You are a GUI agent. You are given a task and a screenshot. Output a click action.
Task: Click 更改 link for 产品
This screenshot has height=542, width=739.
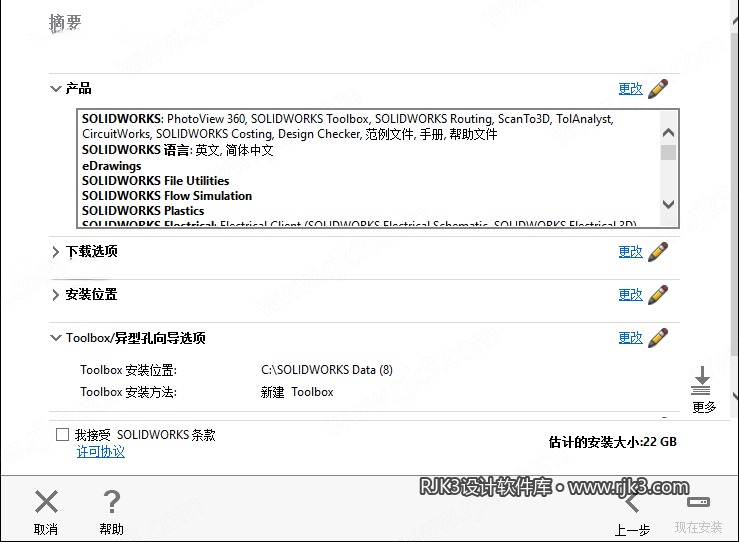point(631,89)
